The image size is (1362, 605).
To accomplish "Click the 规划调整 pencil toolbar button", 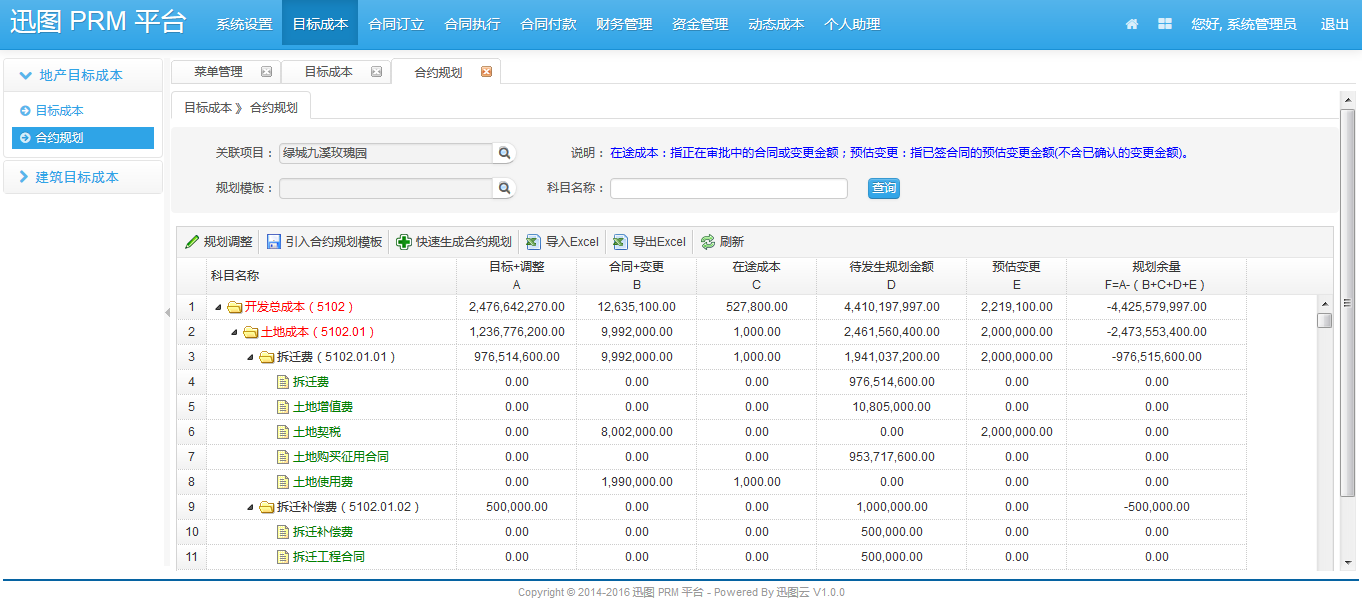I will pyautogui.click(x=219, y=242).
